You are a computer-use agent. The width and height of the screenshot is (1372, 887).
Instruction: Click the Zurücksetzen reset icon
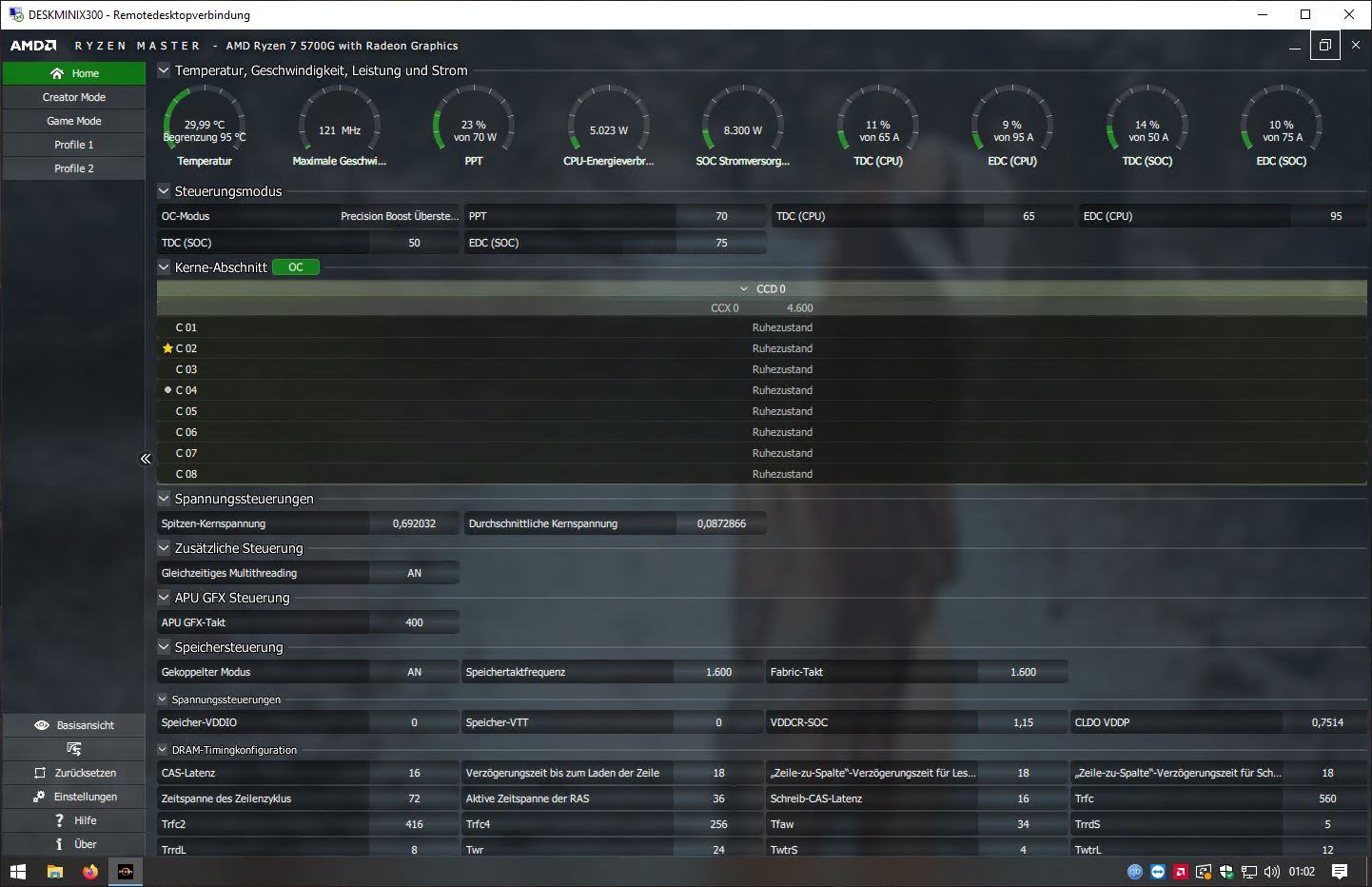tap(40, 773)
